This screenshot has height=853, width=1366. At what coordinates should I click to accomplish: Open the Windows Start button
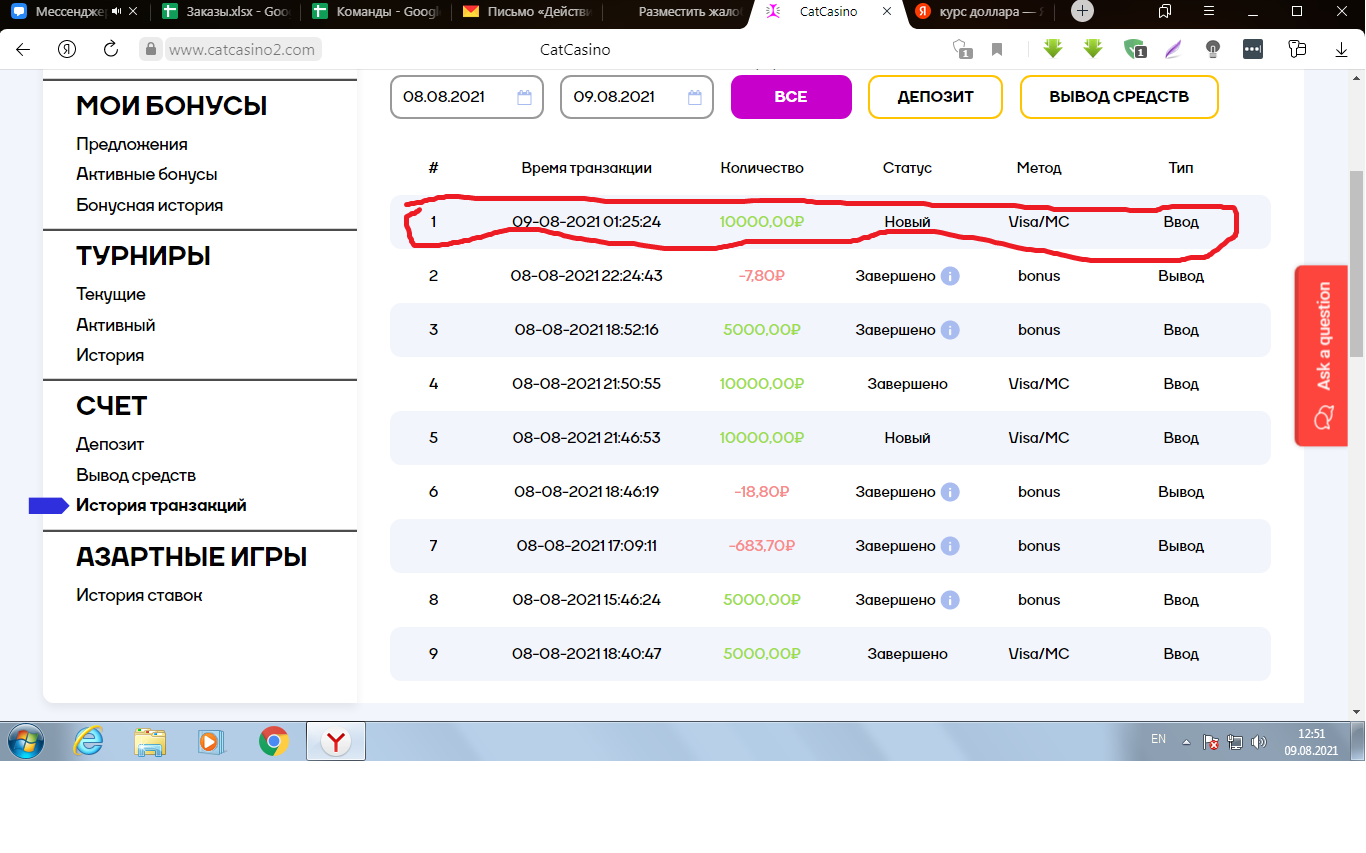point(26,742)
